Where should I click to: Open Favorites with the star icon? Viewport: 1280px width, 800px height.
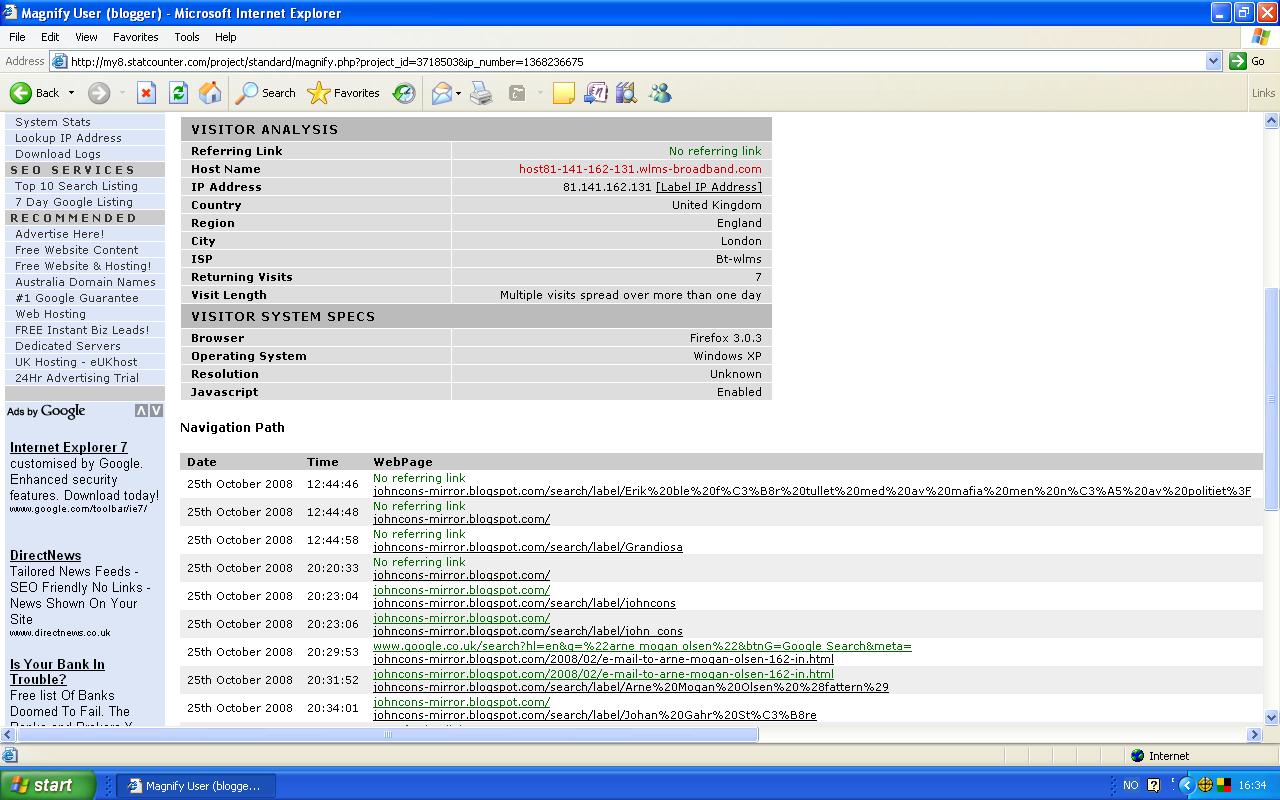(319, 93)
